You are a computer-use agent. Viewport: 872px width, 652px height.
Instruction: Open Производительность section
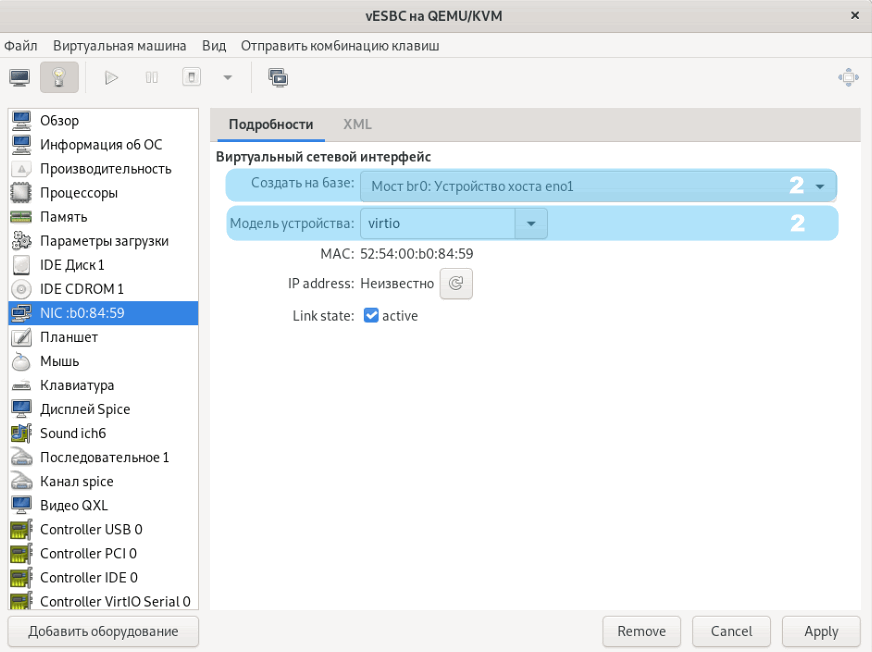[103, 169]
